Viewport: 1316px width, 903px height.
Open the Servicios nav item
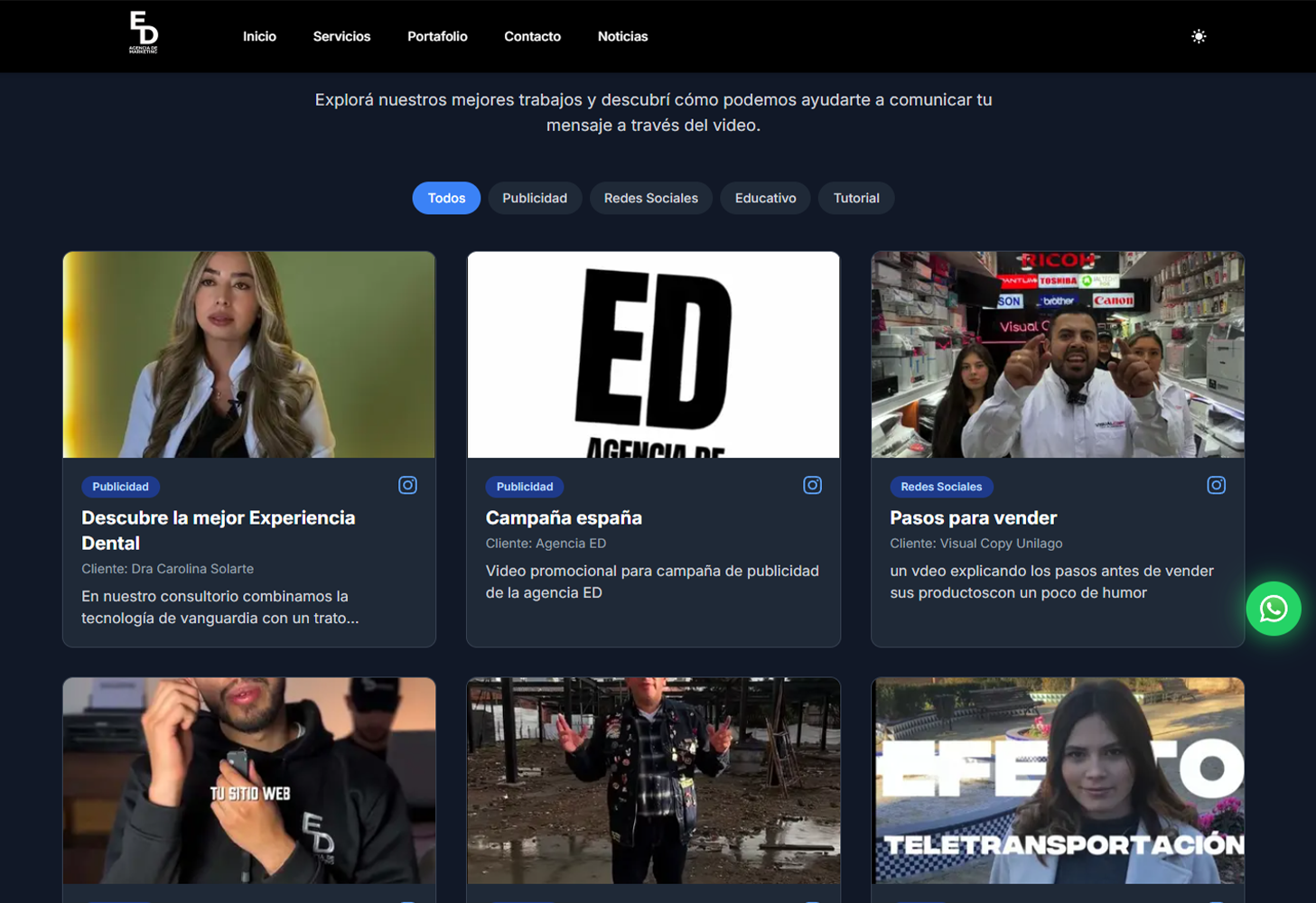341,37
